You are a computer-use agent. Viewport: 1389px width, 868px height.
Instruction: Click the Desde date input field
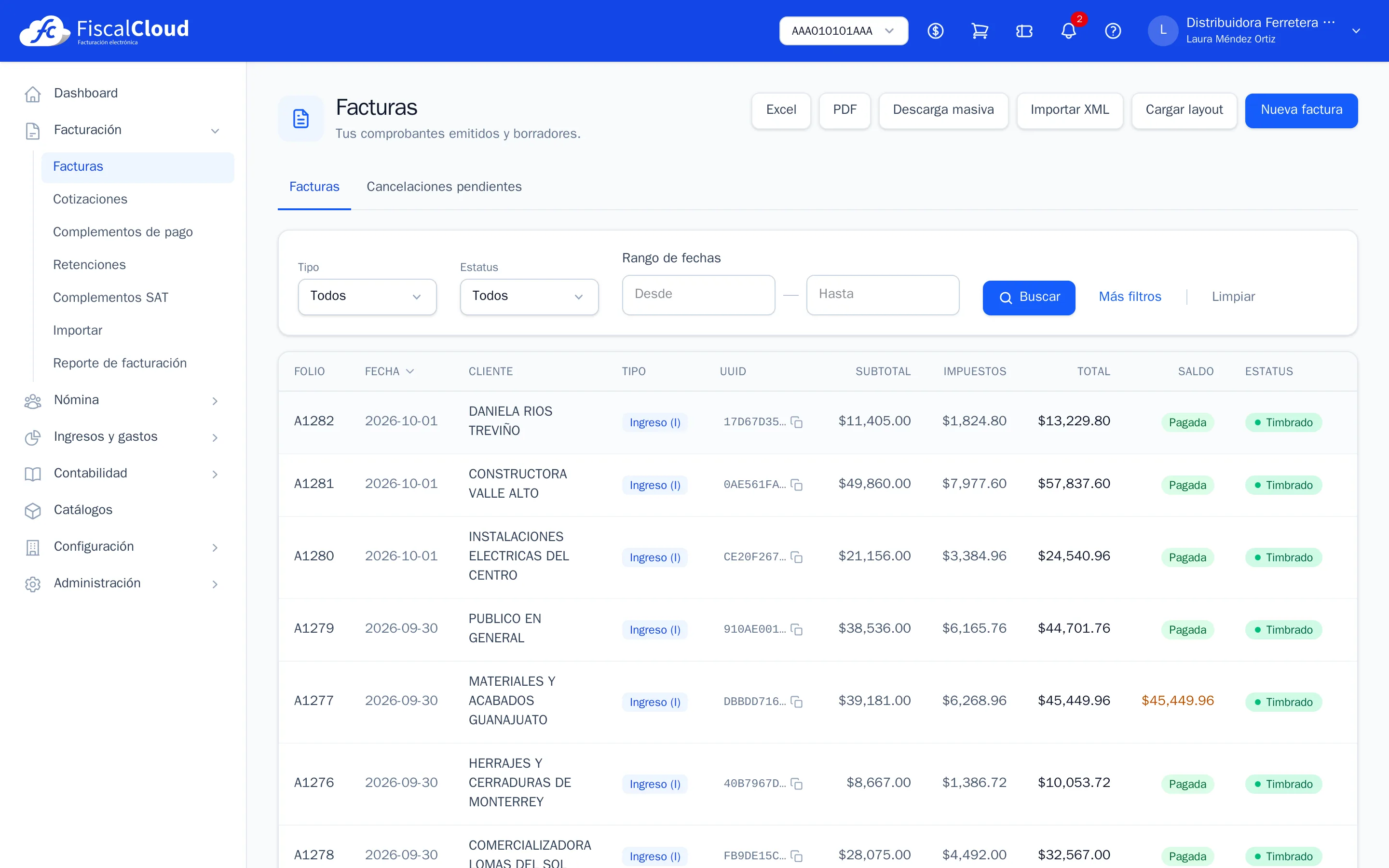pyautogui.click(x=698, y=295)
